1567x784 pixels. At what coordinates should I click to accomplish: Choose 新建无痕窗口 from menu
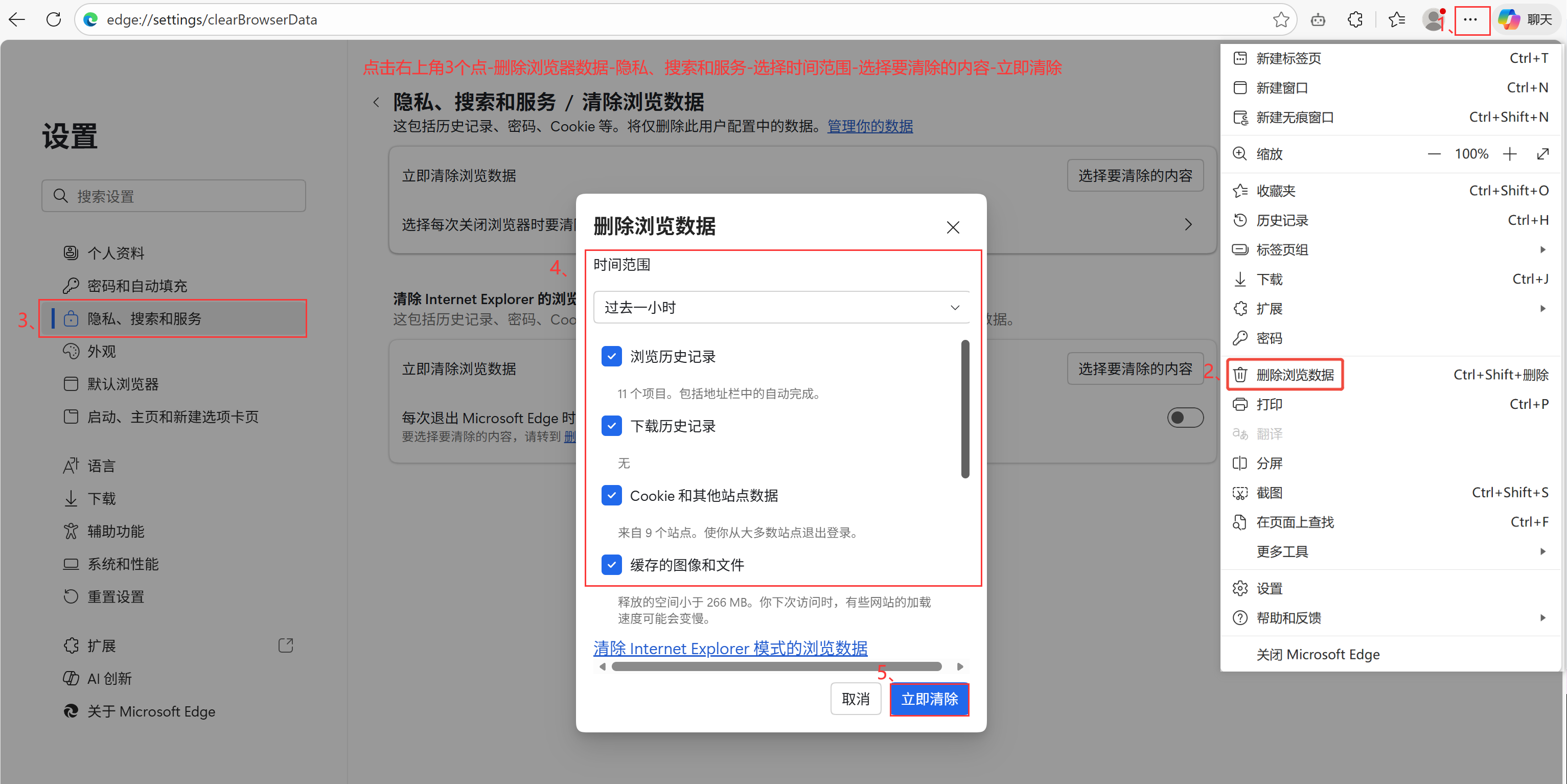(1295, 118)
